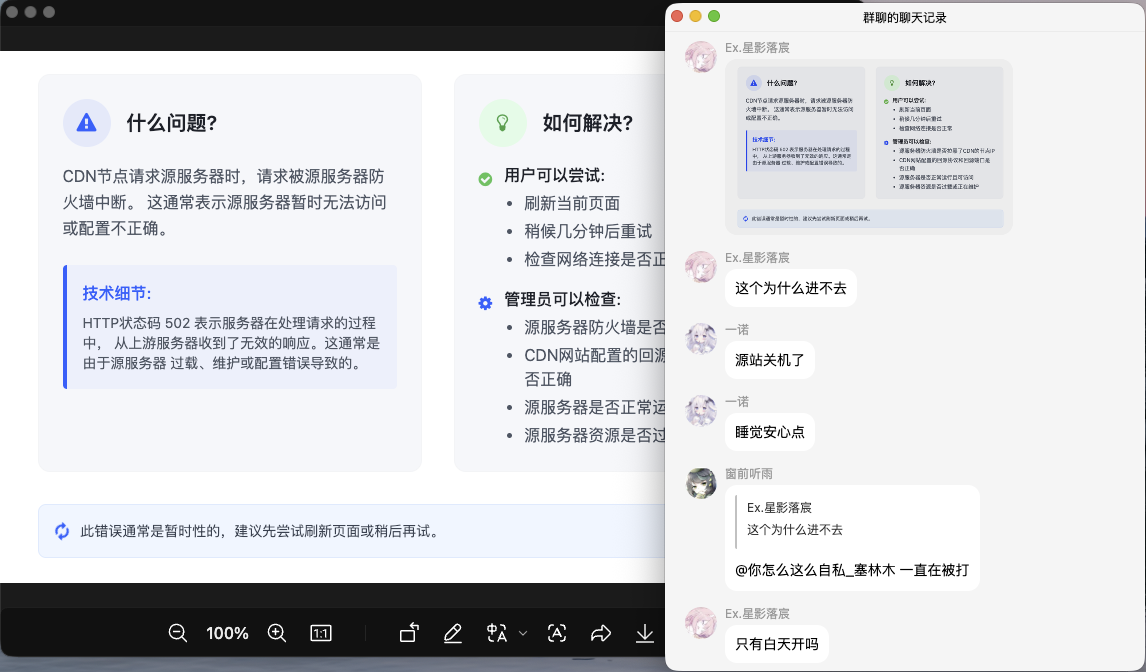Select the message bubble 睡觉安心点

point(769,431)
